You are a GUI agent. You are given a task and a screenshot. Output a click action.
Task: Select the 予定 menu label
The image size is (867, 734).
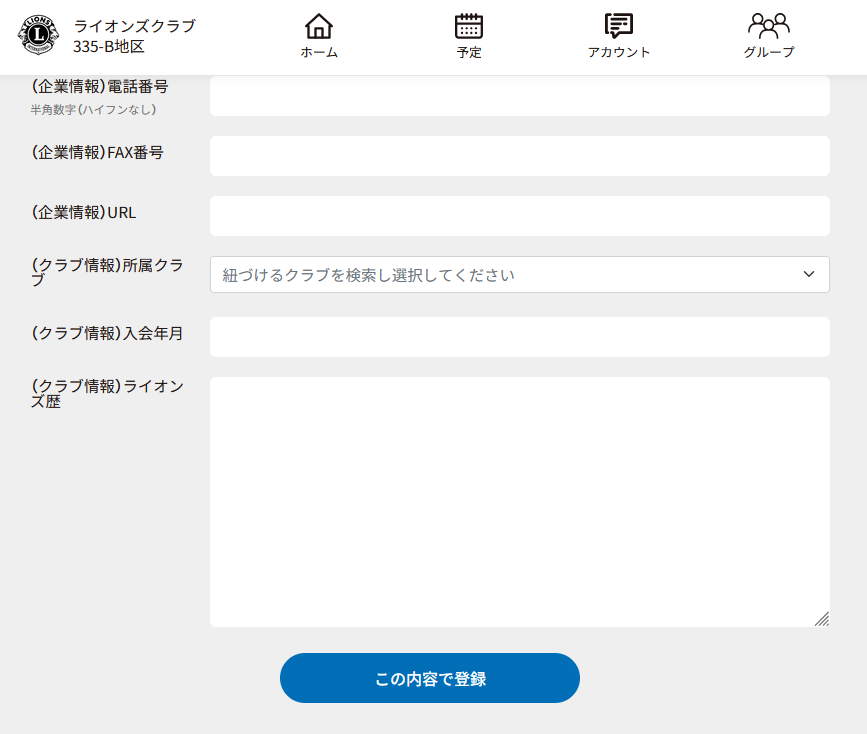point(469,53)
